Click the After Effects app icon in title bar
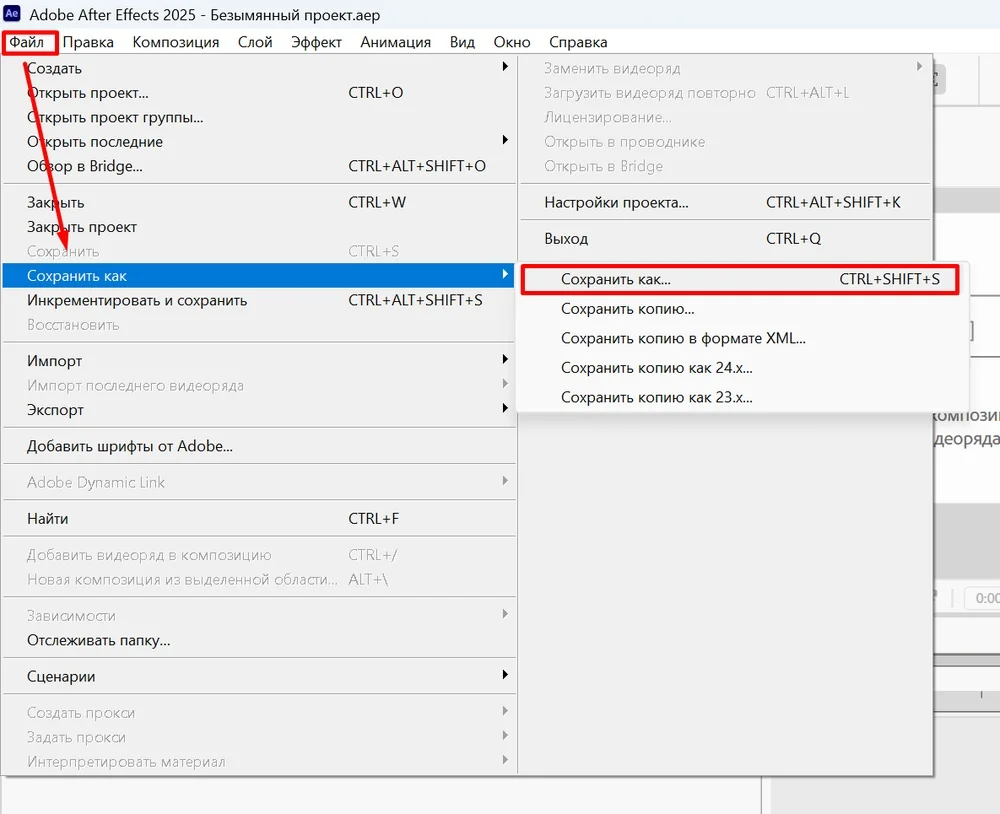Image resolution: width=1000 pixels, height=814 pixels. [x=13, y=15]
